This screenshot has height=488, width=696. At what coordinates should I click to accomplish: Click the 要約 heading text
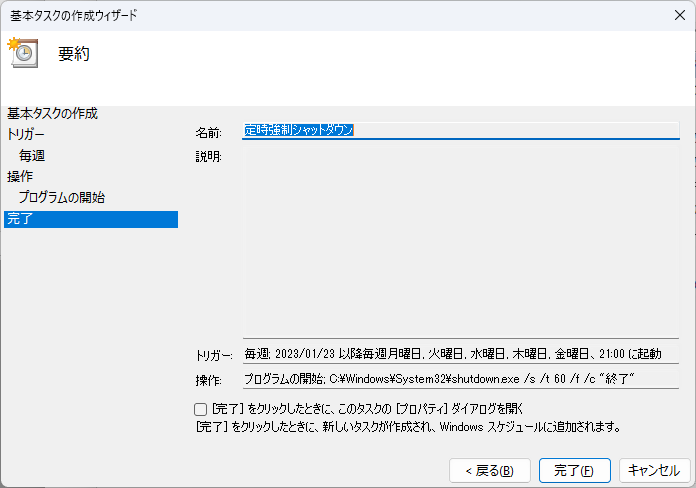coord(74,54)
